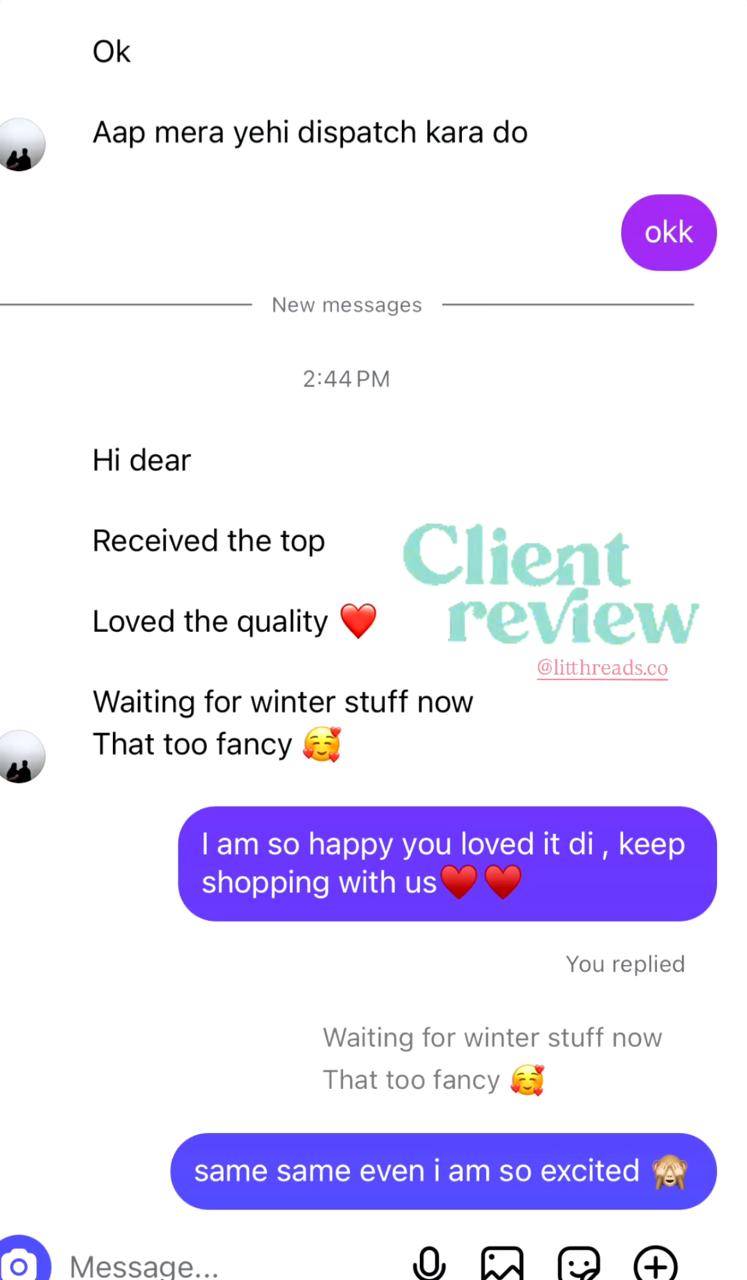Tap the 'You replied' label
Screen dimensions: 747x1280
click(625, 964)
